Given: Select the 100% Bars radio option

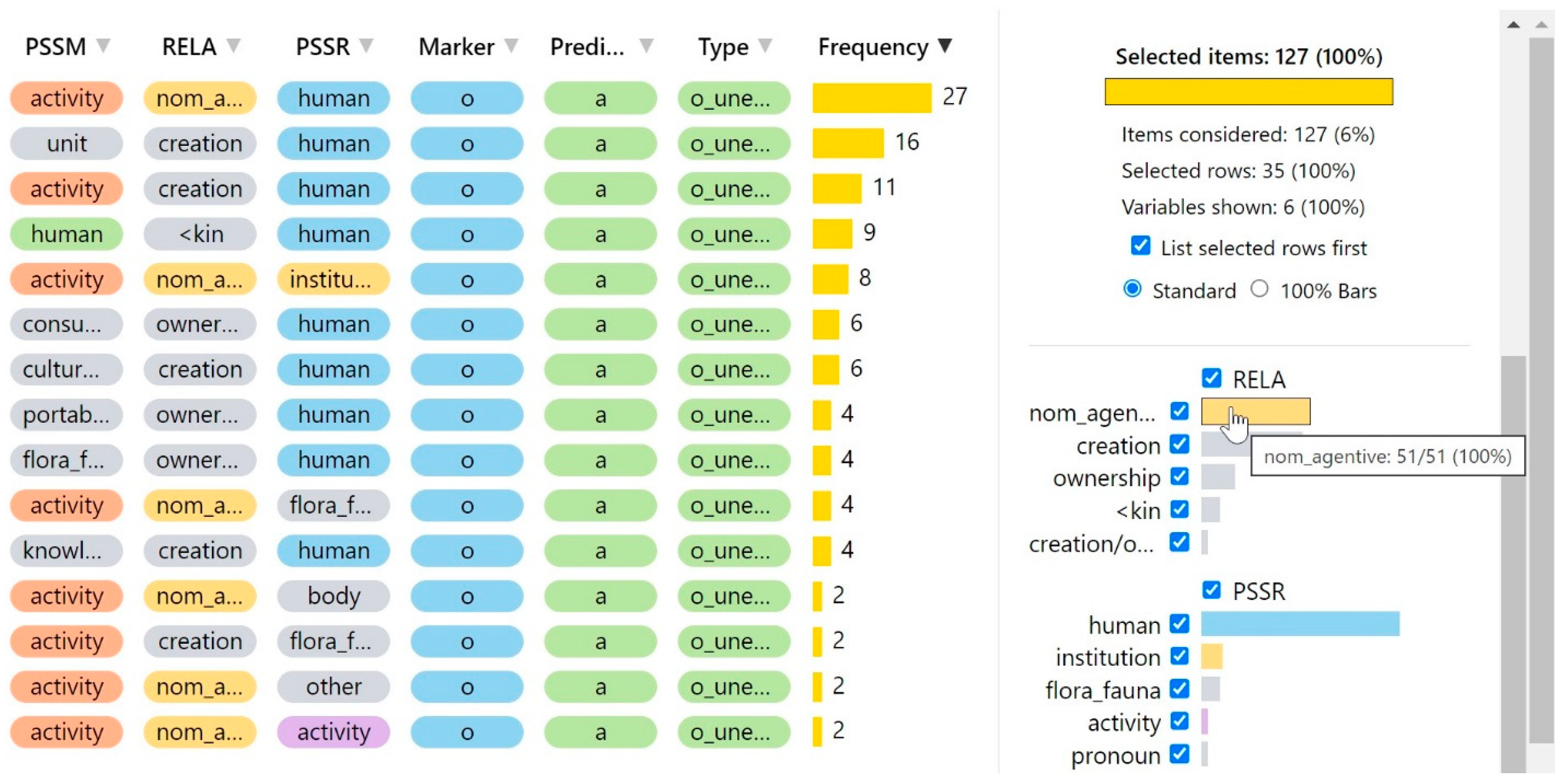Looking at the screenshot, I should 1260,289.
